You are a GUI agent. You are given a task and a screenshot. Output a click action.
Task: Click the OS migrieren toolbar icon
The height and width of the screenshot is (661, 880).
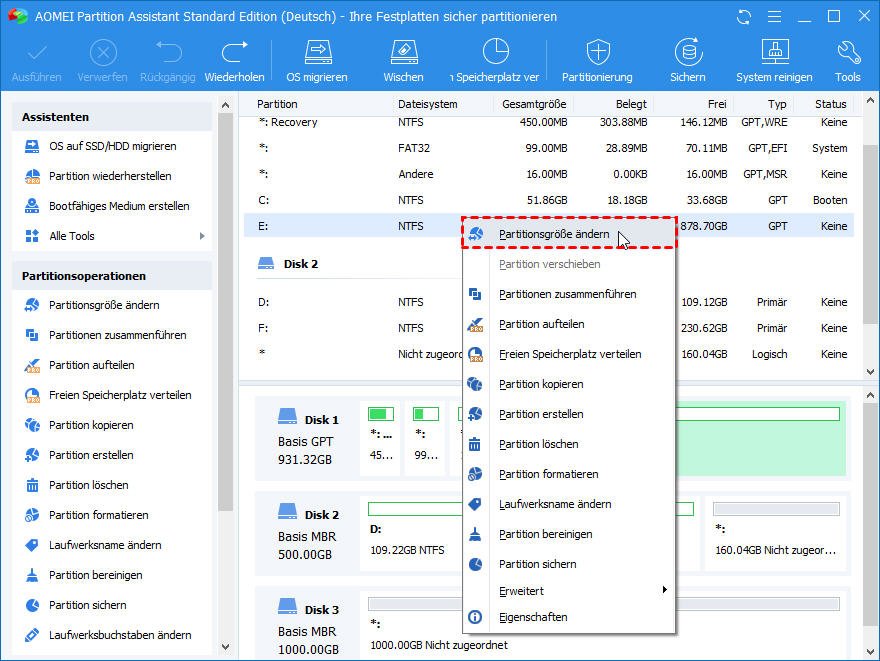317,60
